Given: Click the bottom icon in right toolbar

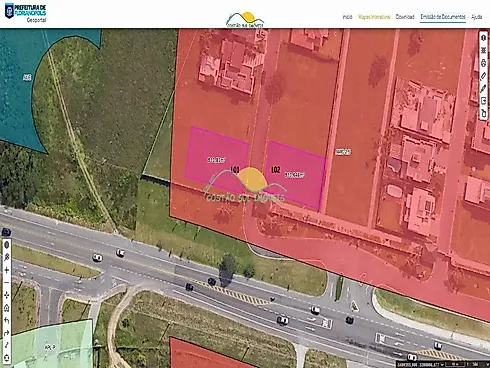Looking at the screenshot, I should [x=483, y=114].
